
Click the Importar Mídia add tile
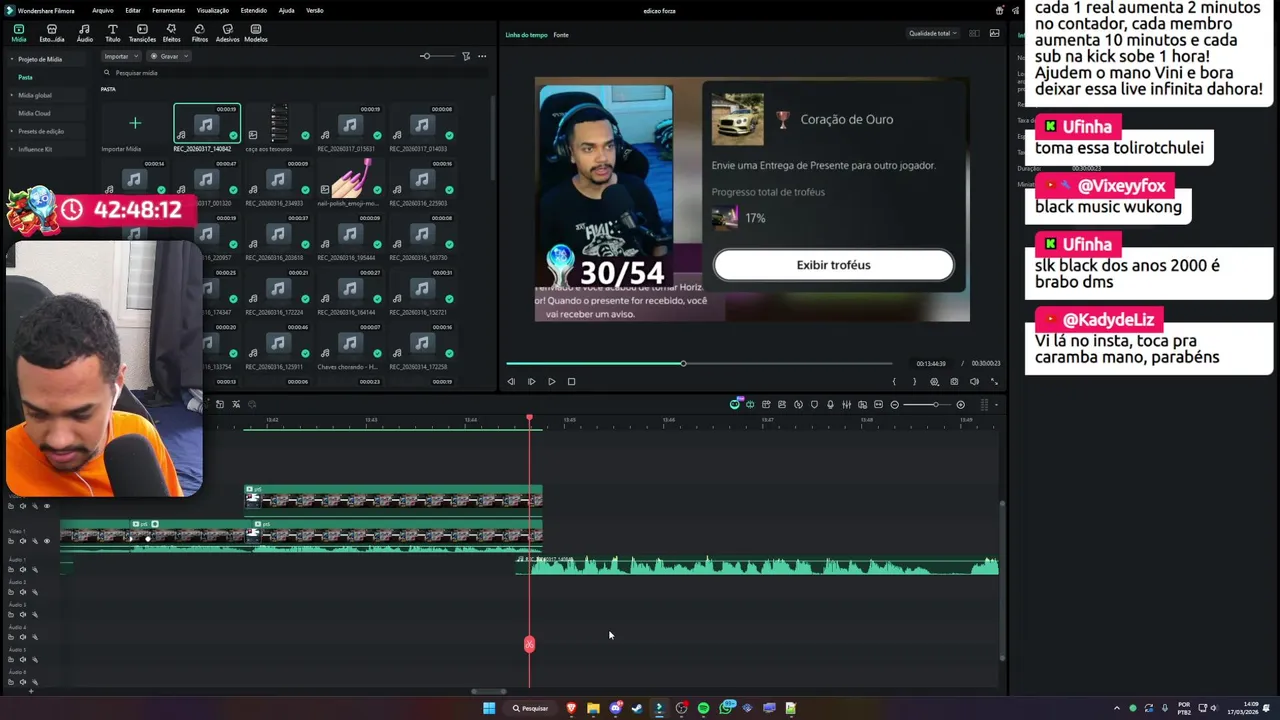(135, 124)
